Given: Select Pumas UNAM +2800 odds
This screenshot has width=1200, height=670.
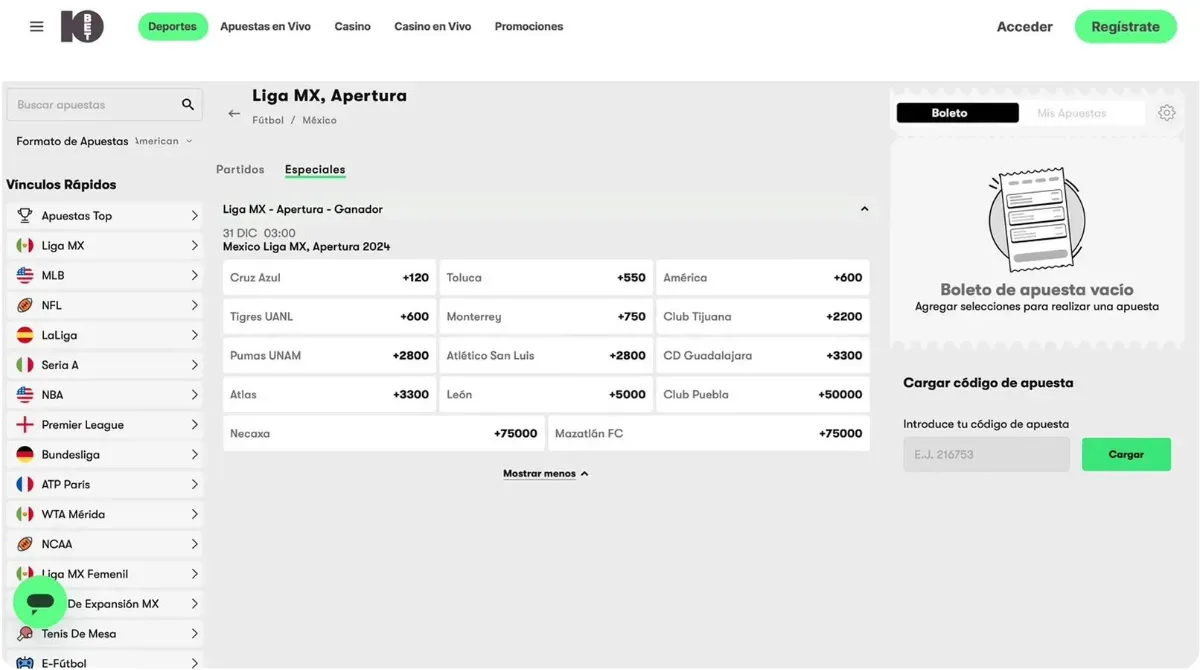Looking at the screenshot, I should tap(329, 356).
